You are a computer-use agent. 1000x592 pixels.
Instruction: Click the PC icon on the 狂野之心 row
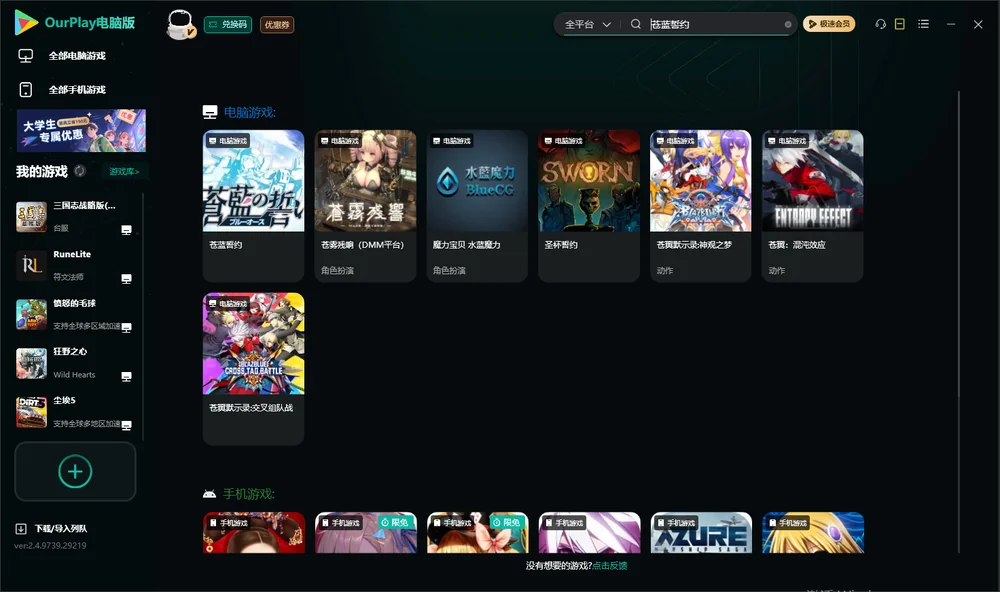tap(126, 376)
